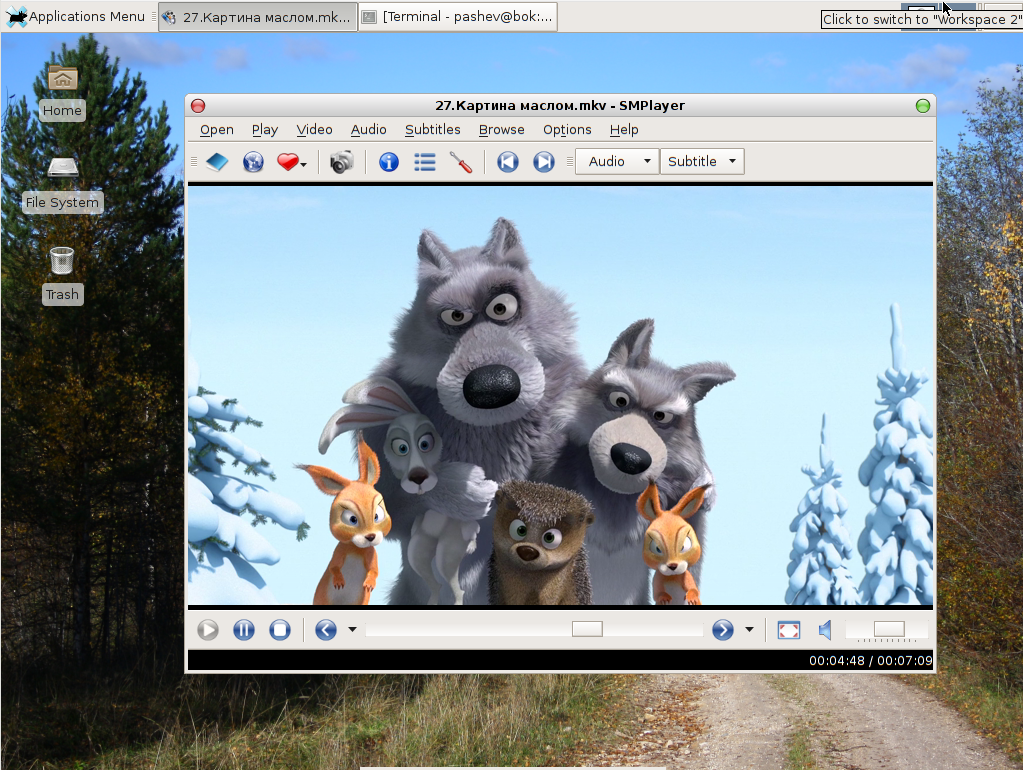Open the Audio menu in menu bar
The image size is (1023, 770).
(x=369, y=129)
